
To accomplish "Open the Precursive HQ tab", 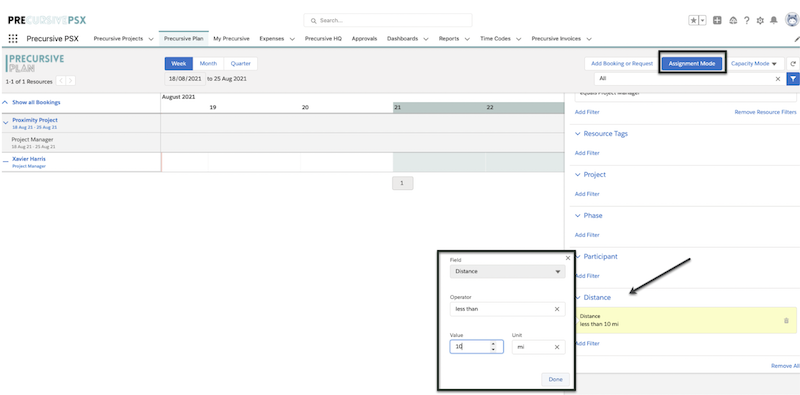I will (323, 39).
